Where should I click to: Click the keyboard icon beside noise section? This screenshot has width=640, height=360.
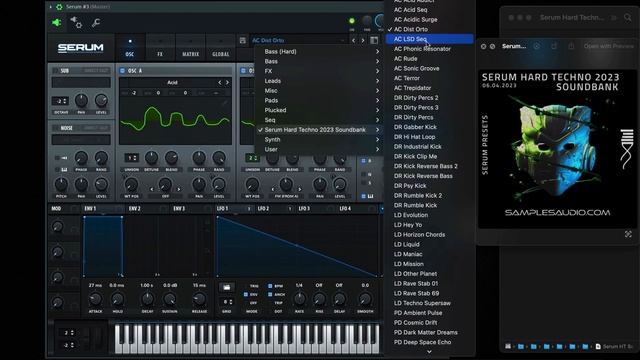pos(64,169)
